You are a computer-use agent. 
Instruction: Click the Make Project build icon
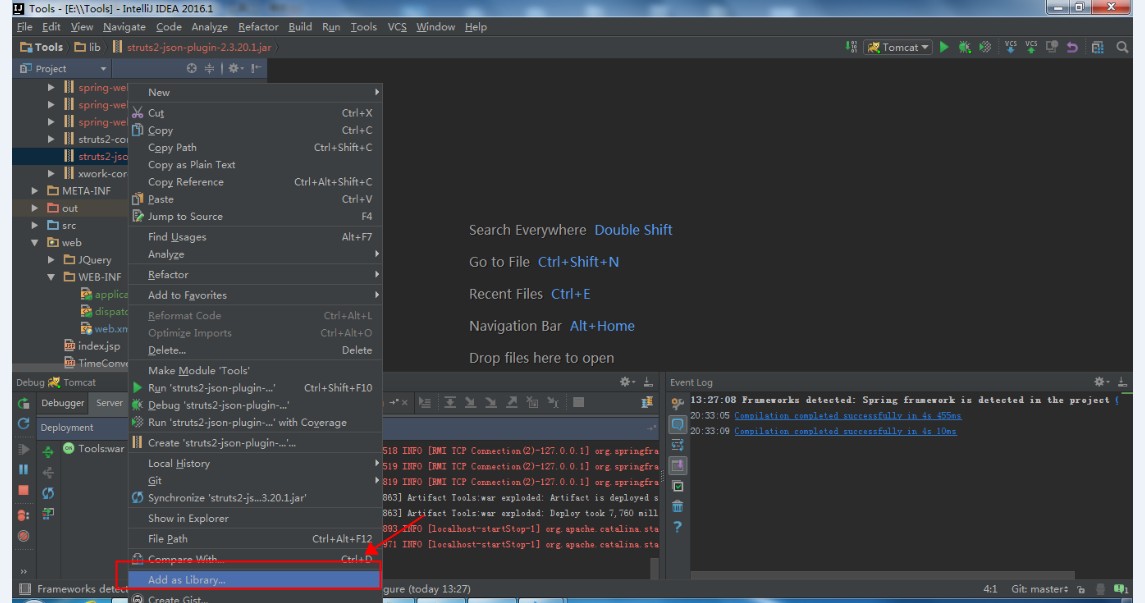pyautogui.click(x=851, y=47)
